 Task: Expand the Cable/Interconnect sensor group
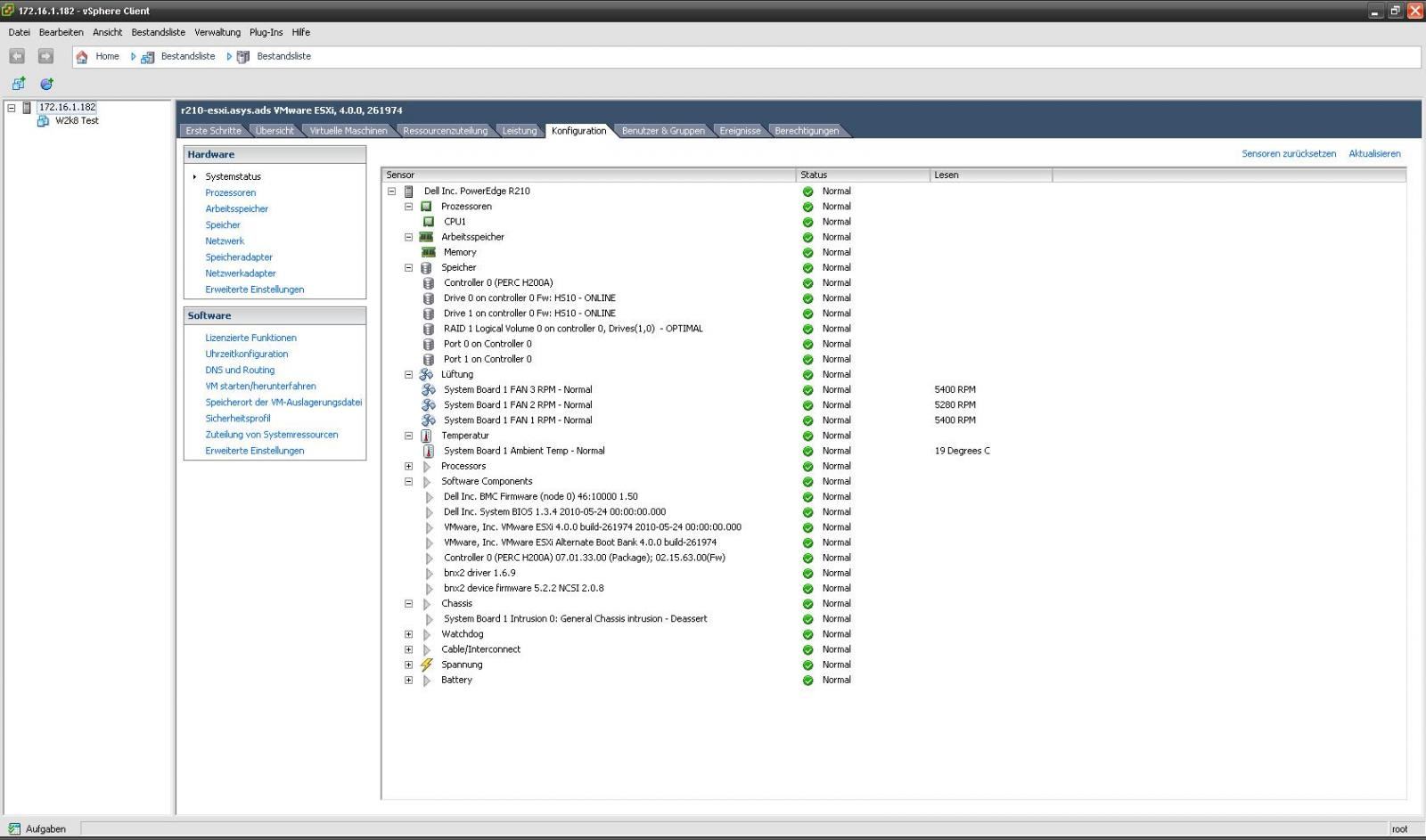coord(409,649)
